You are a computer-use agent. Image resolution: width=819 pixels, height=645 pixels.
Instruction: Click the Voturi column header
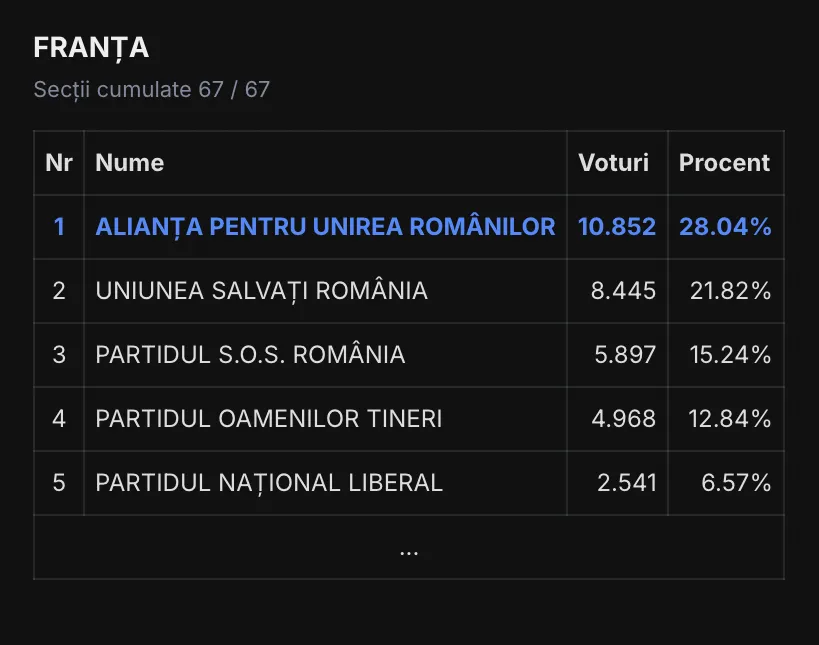tap(613, 163)
